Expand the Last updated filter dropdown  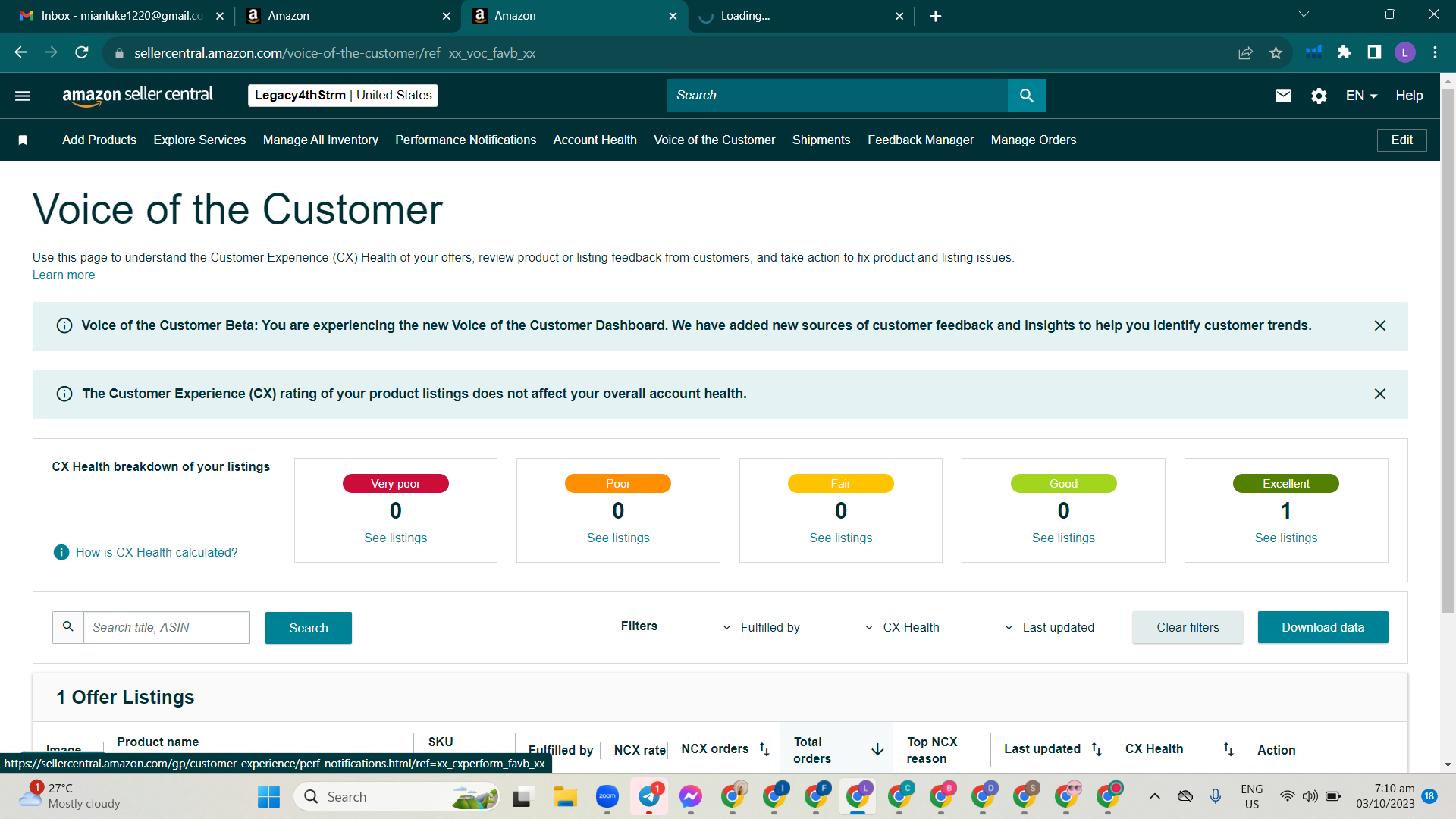(x=1050, y=627)
